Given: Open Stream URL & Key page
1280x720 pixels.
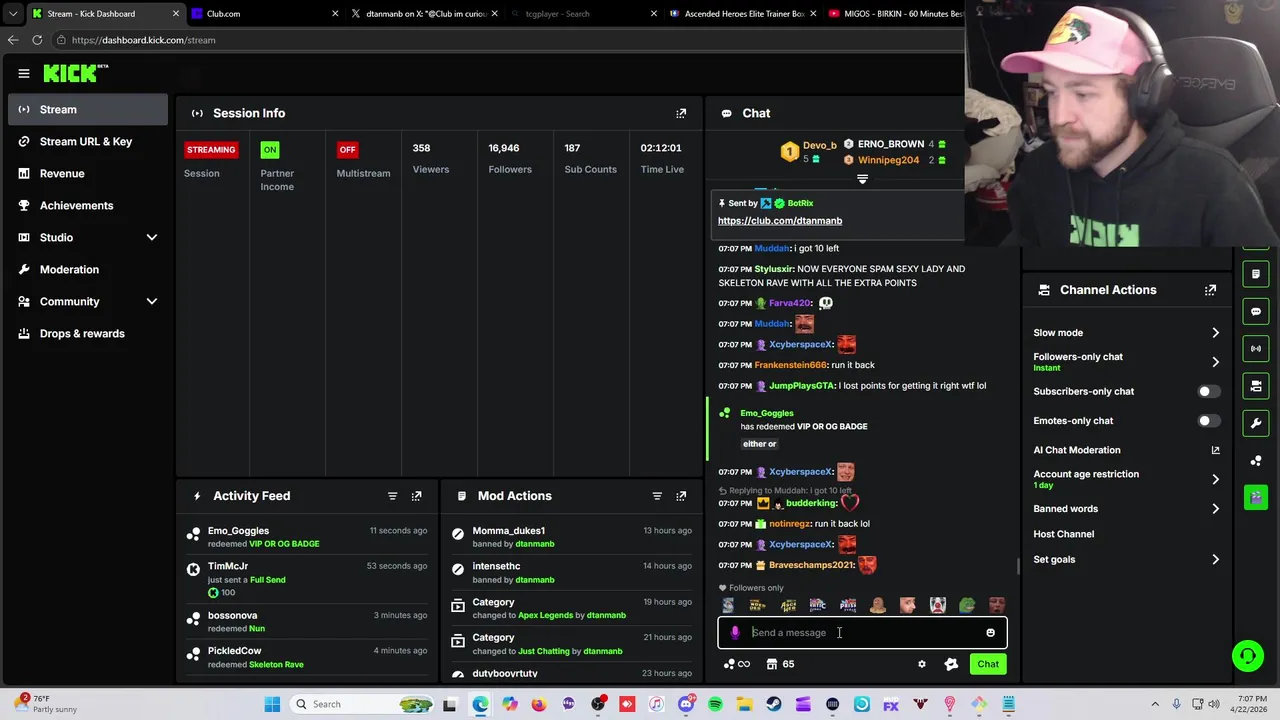Looking at the screenshot, I should (x=88, y=141).
